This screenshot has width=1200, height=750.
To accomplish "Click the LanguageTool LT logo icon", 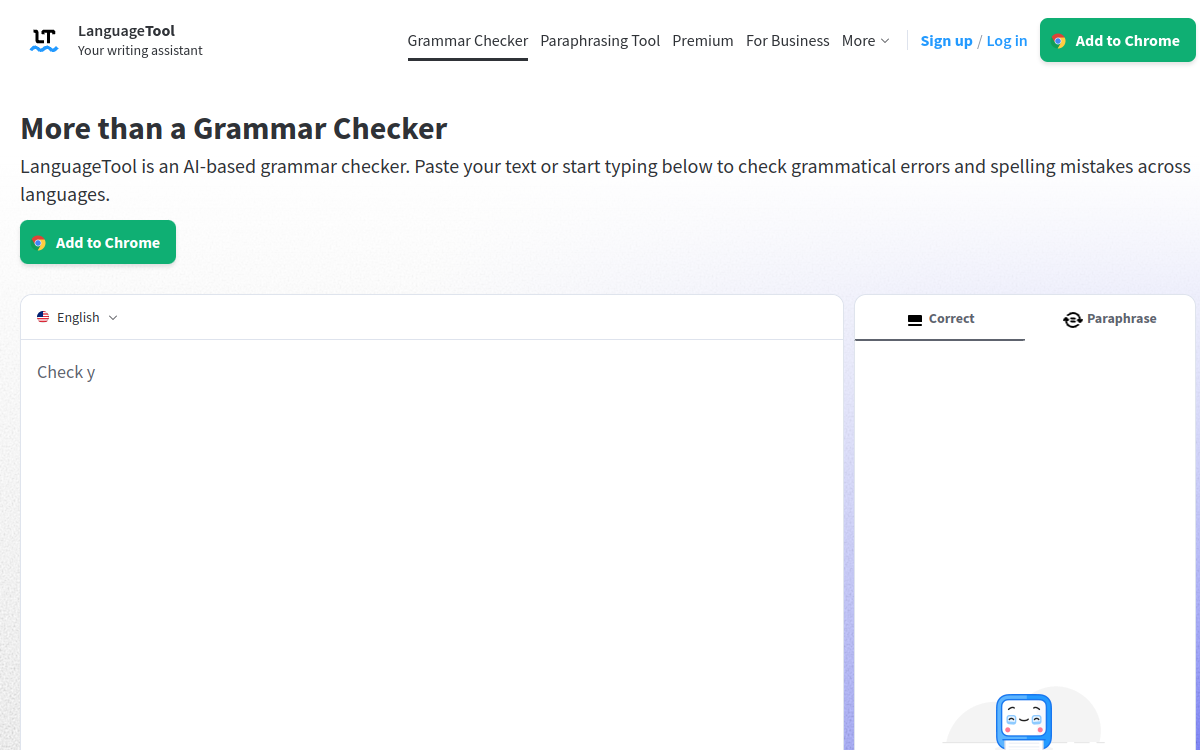I will tap(44, 40).
